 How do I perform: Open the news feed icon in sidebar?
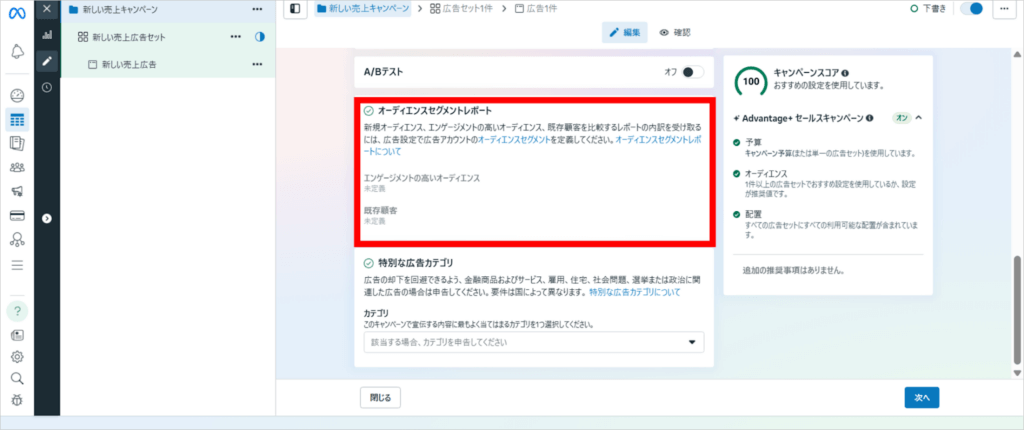tap(18, 335)
